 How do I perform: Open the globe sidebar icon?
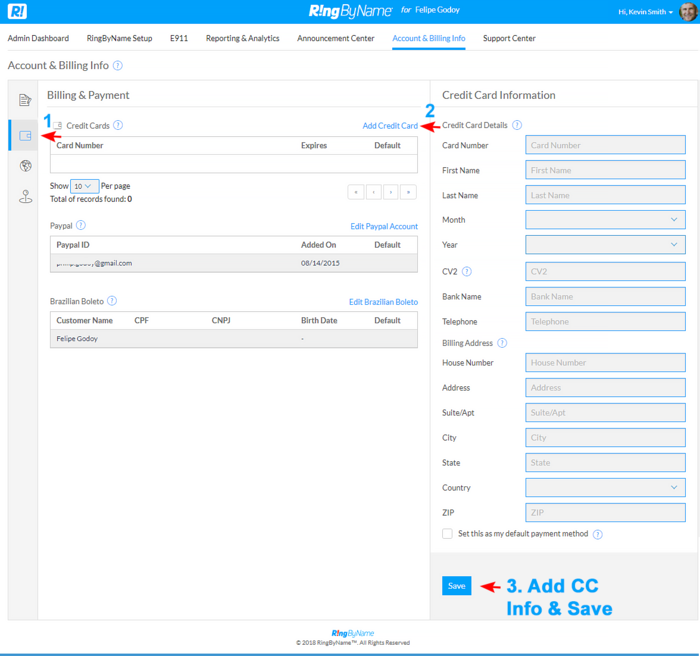(x=25, y=166)
